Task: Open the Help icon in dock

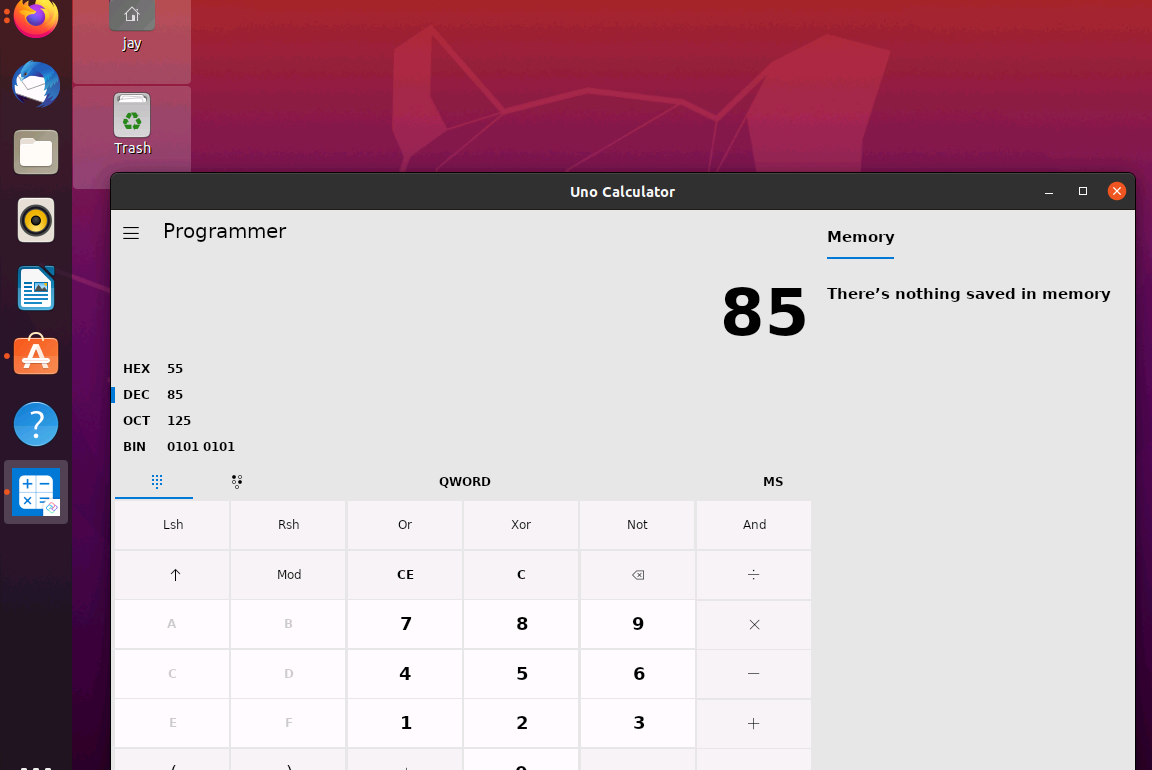Action: 35,424
